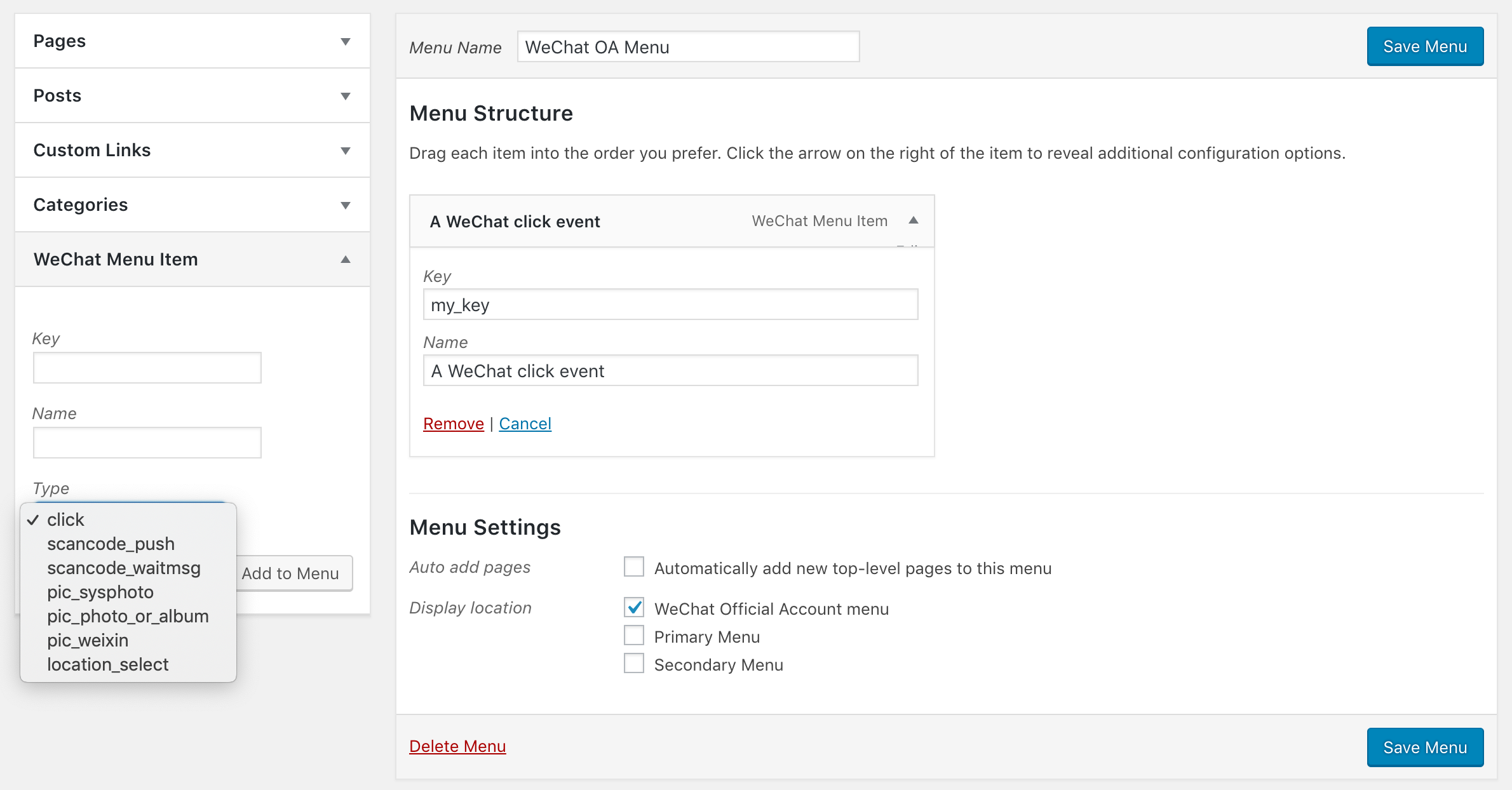The width and height of the screenshot is (1512, 790).
Task: Choose scancode_push type option
Action: 128,544
